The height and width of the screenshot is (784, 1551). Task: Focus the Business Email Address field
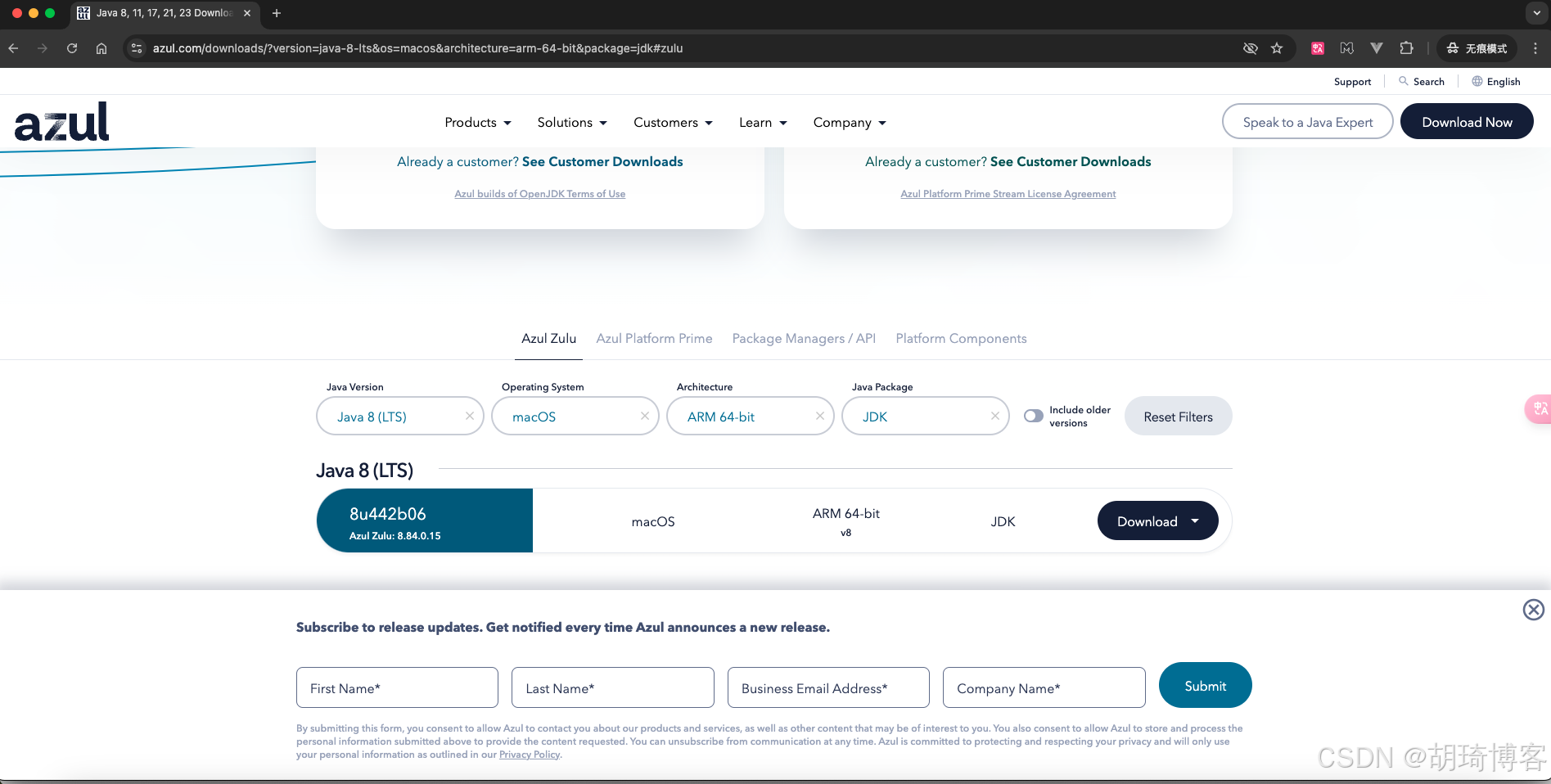point(828,687)
